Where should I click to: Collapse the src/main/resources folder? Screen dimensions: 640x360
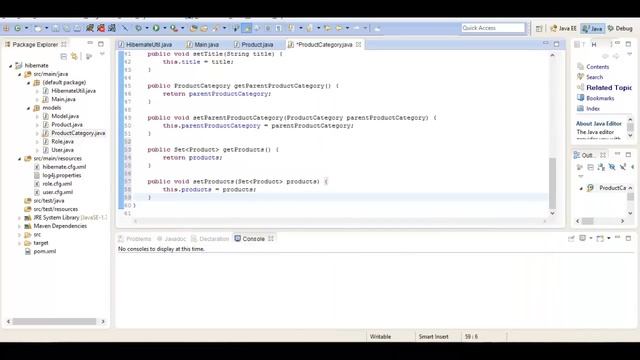[x=20, y=159]
